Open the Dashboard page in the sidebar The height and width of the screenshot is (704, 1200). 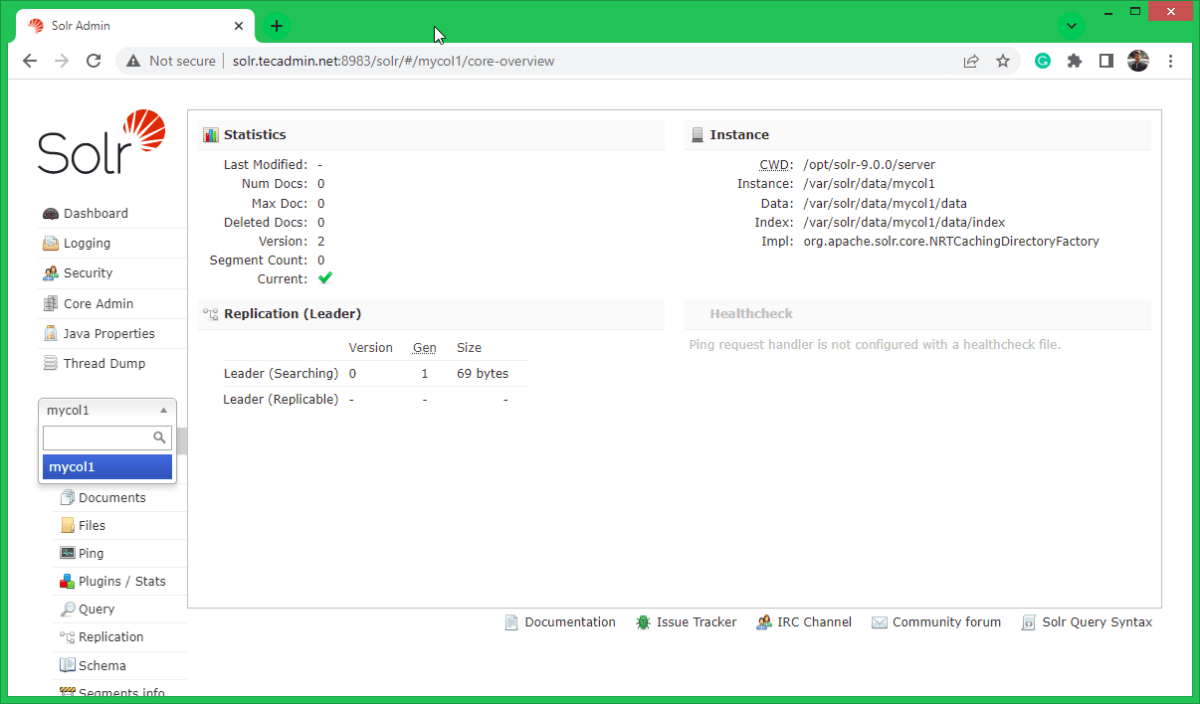click(95, 213)
